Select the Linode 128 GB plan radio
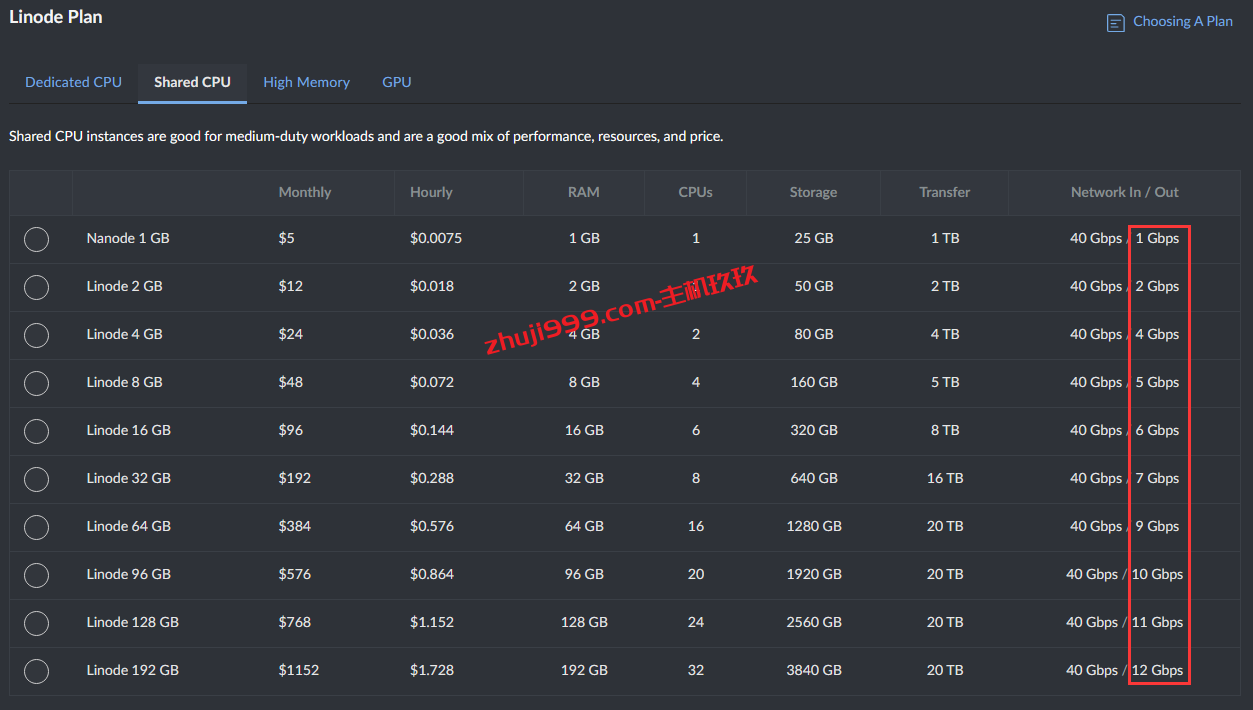This screenshot has height=710, width=1253. click(x=36, y=623)
